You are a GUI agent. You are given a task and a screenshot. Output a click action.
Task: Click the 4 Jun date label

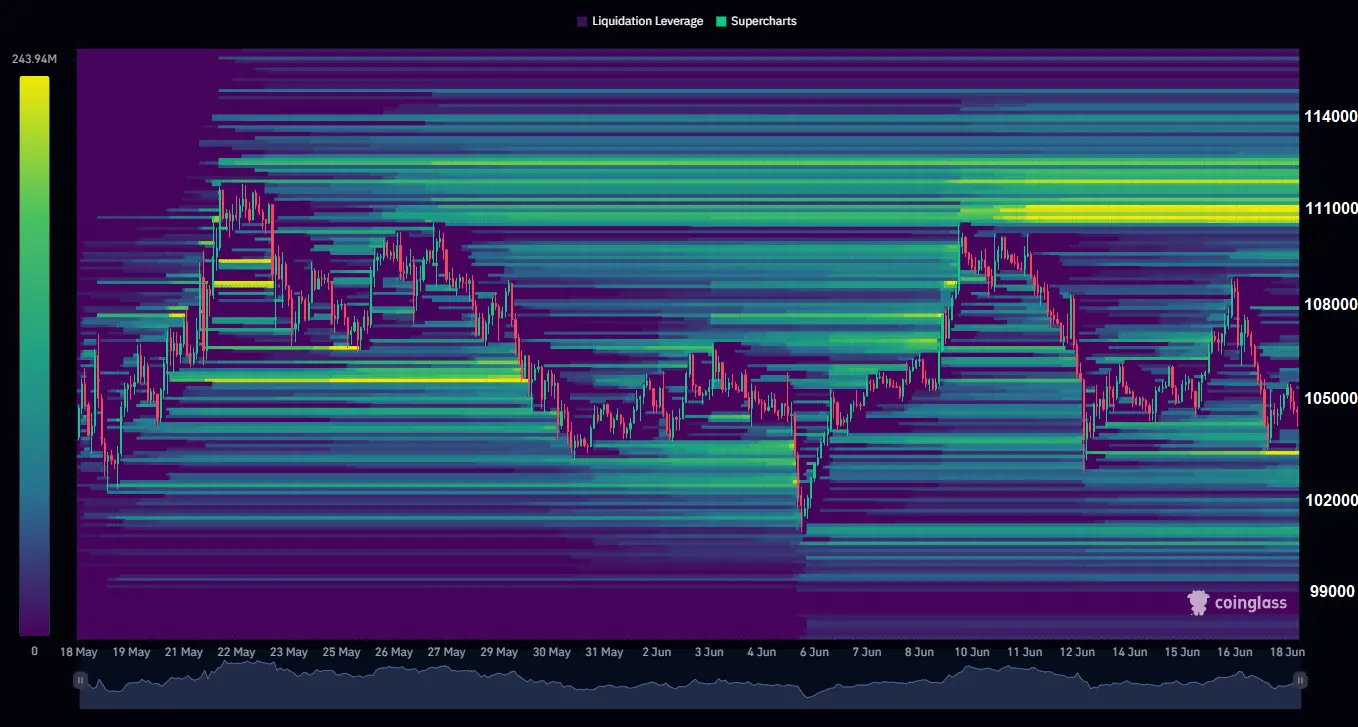pyautogui.click(x=762, y=652)
